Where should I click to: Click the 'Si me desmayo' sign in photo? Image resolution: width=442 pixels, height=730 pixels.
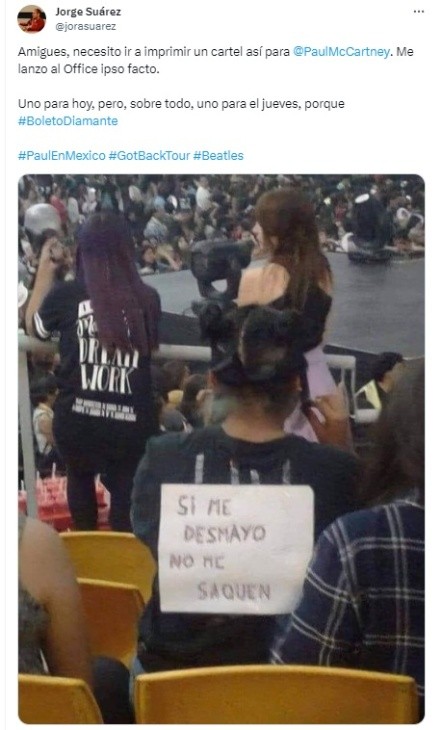point(235,549)
